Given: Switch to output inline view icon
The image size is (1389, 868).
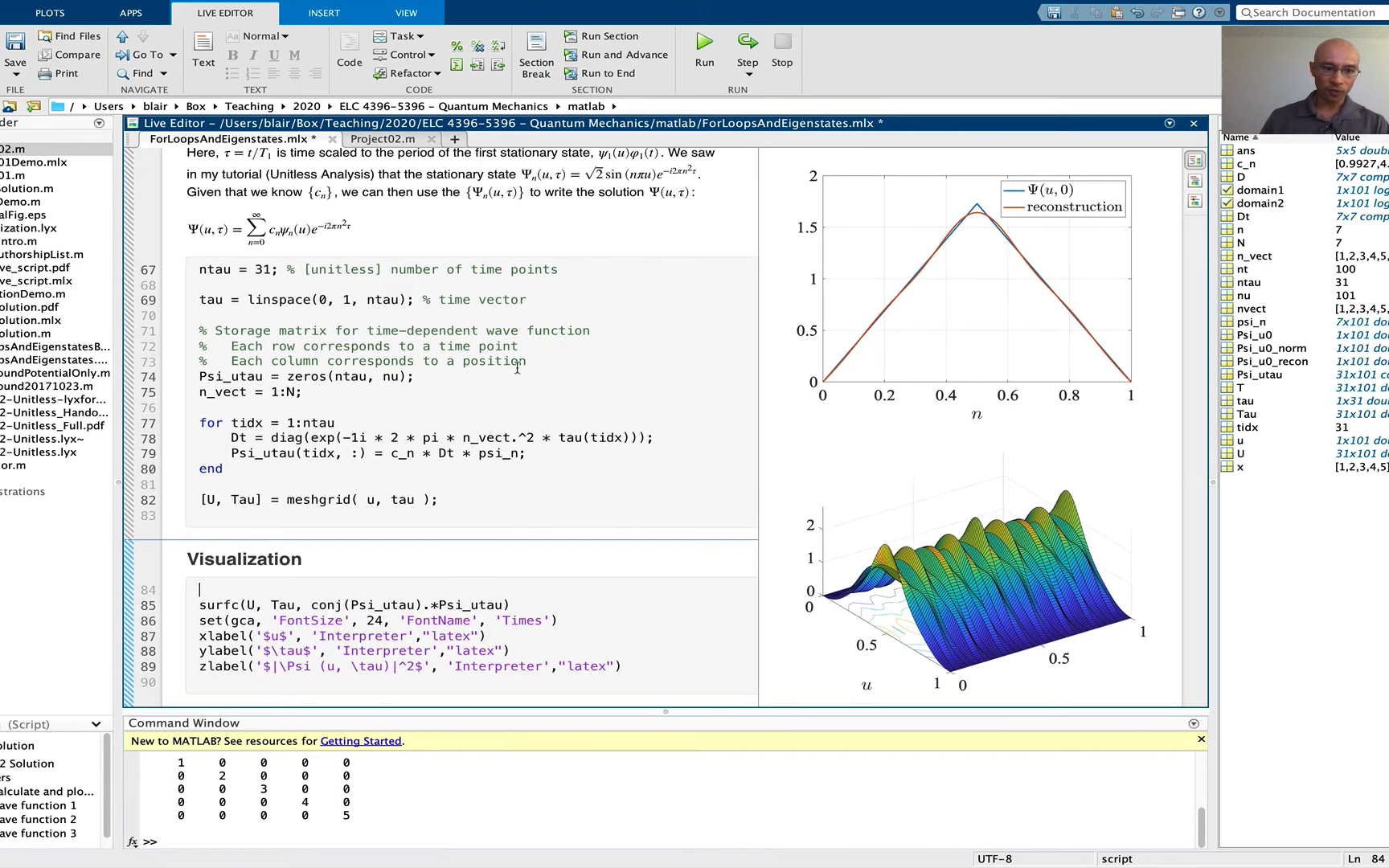Looking at the screenshot, I should point(1194,181).
